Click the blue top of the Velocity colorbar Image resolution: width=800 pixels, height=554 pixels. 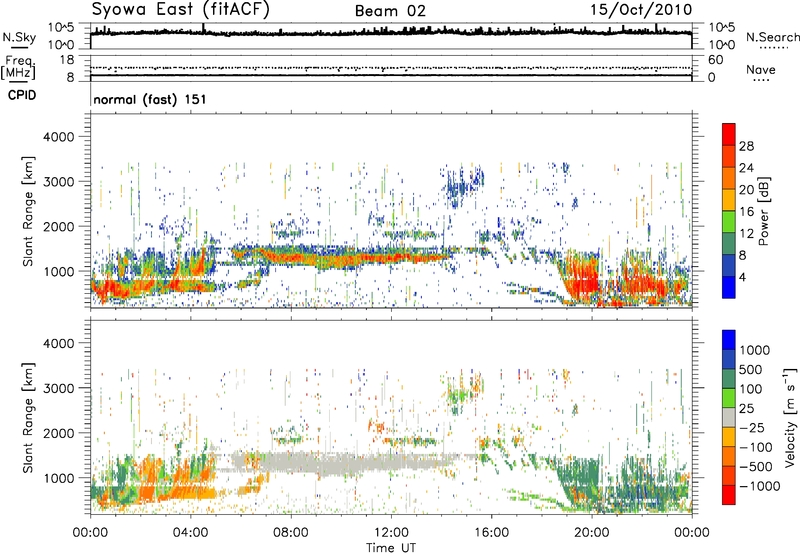[x=729, y=340]
